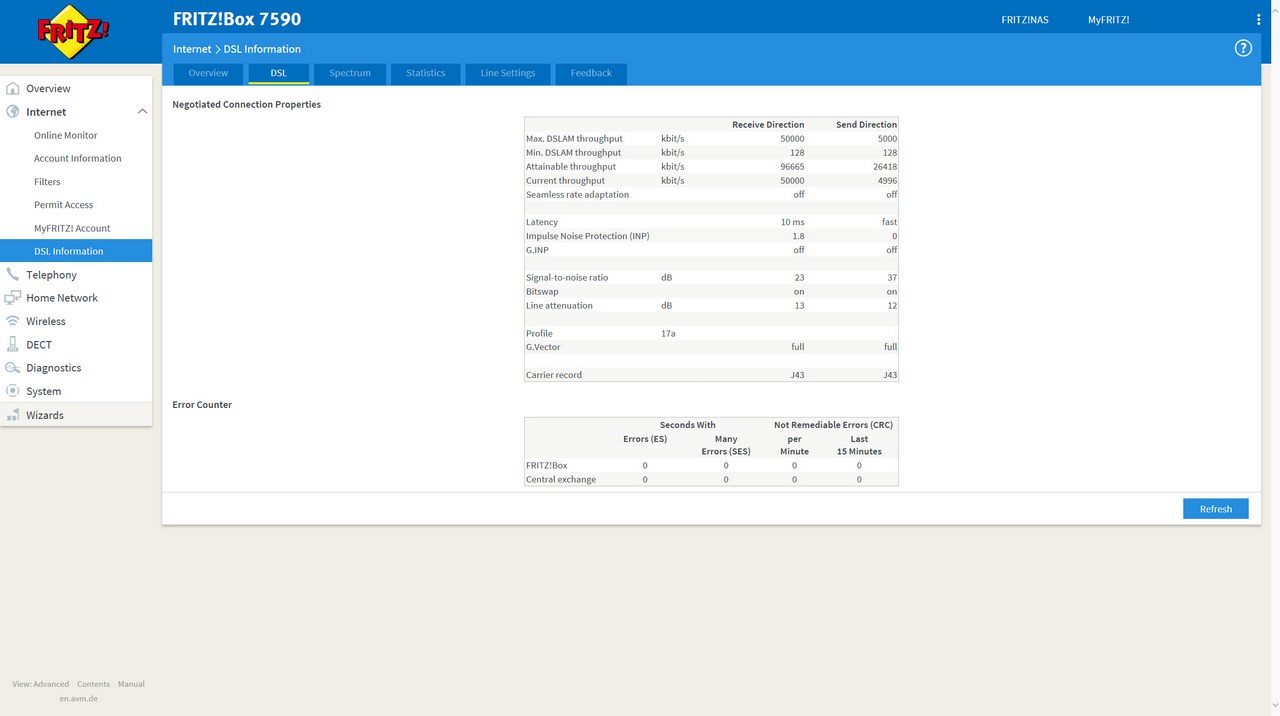Click View: Advanced footer link
Screen dimensions: 1280x716
point(41,684)
